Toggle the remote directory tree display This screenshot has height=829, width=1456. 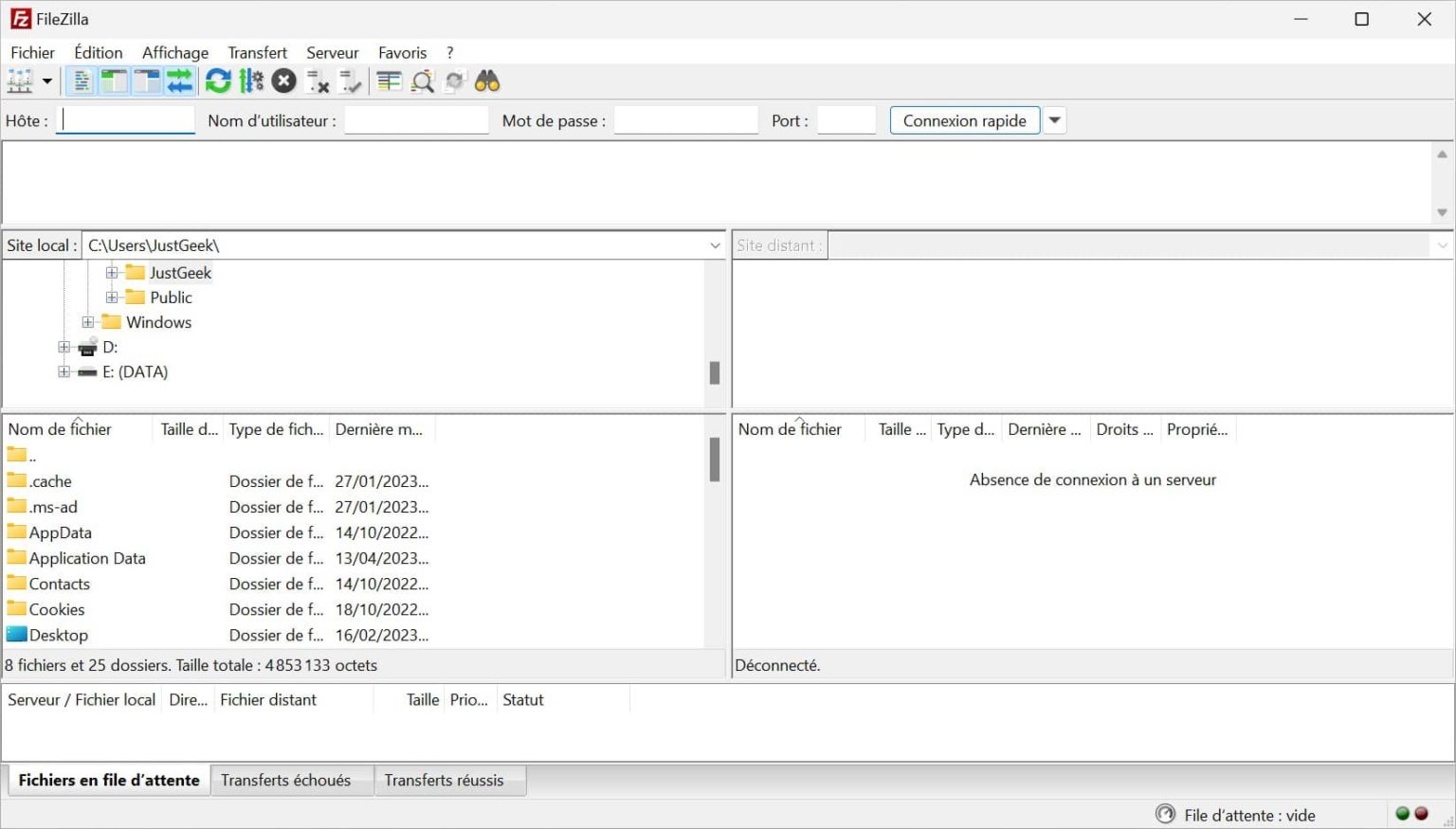point(147,81)
